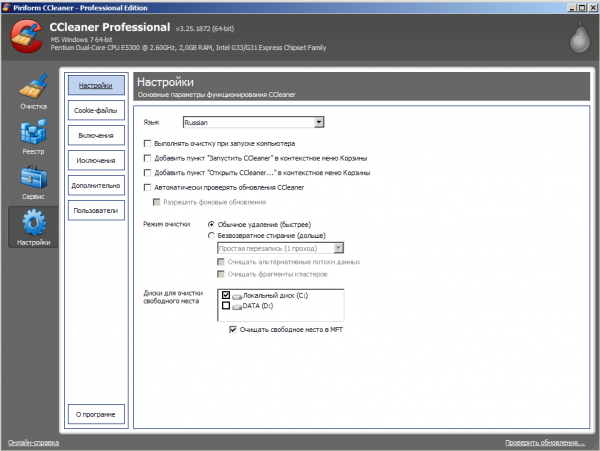The width and height of the screenshot is (600, 451).
Task: Toggle Очищать свободное место в MFT
Action: (233, 329)
